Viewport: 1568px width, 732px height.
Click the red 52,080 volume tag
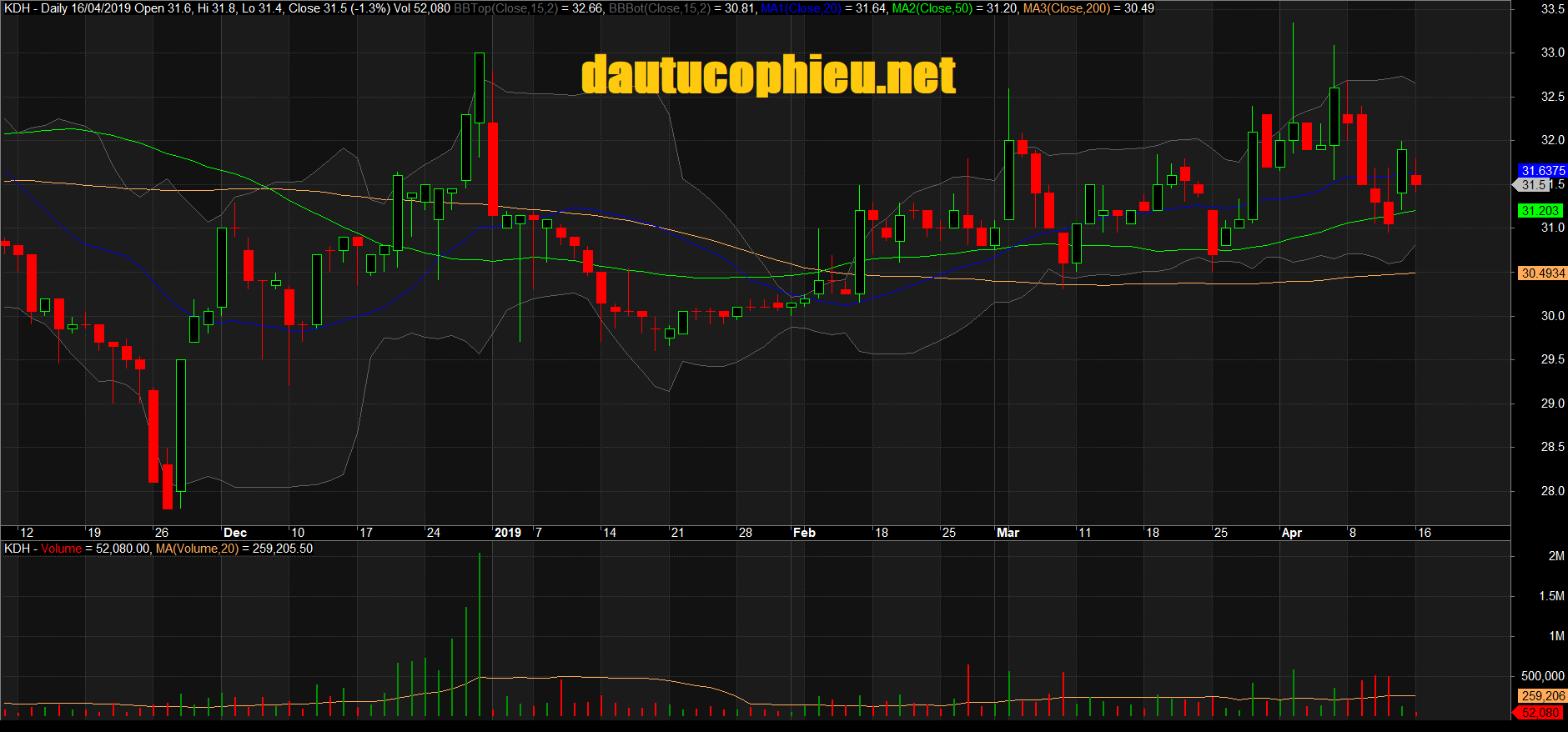(x=1539, y=713)
